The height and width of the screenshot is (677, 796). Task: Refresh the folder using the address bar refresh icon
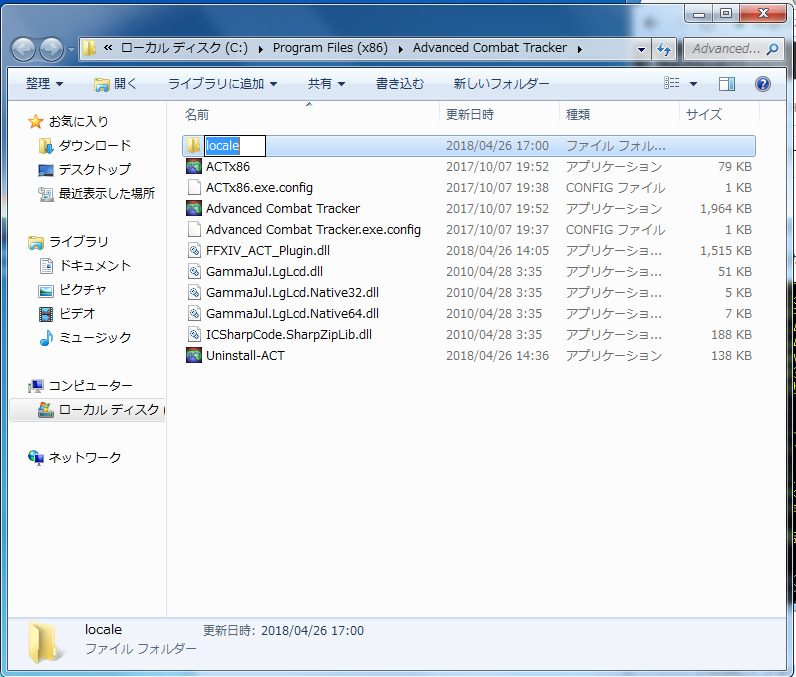664,49
